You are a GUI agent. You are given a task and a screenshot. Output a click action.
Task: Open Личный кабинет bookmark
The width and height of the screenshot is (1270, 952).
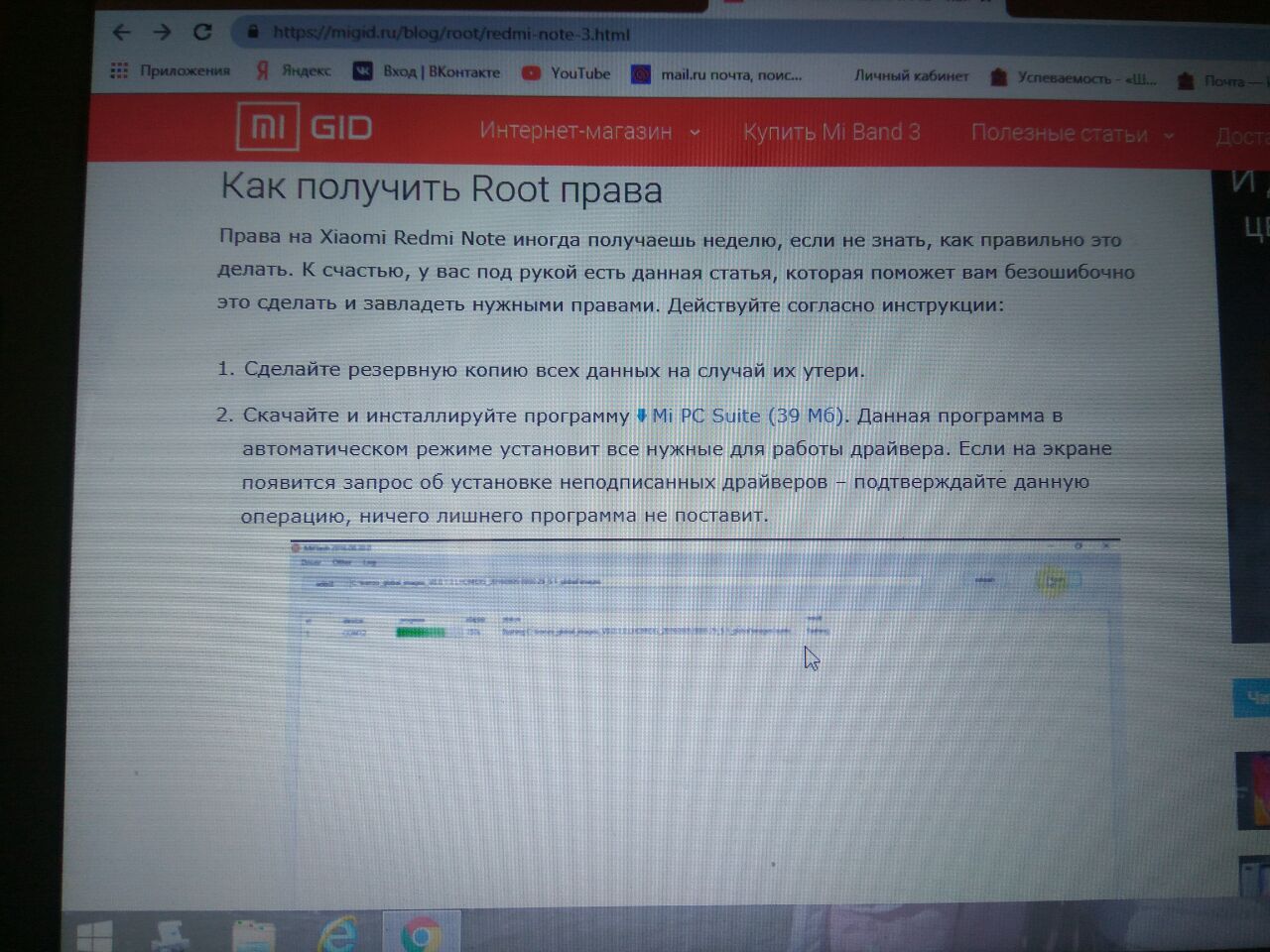pyautogui.click(x=911, y=75)
